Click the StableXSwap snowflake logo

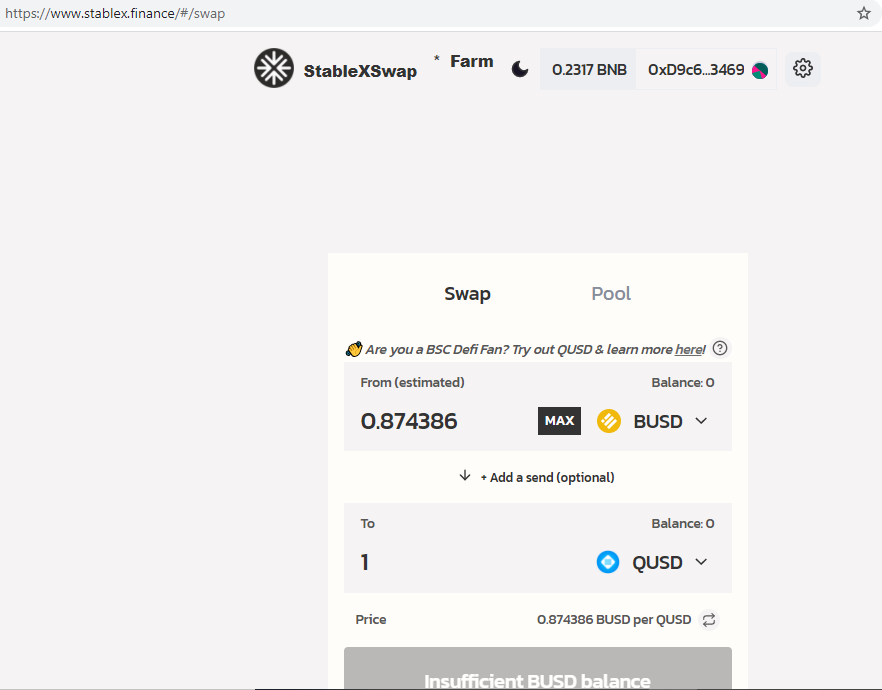273,68
